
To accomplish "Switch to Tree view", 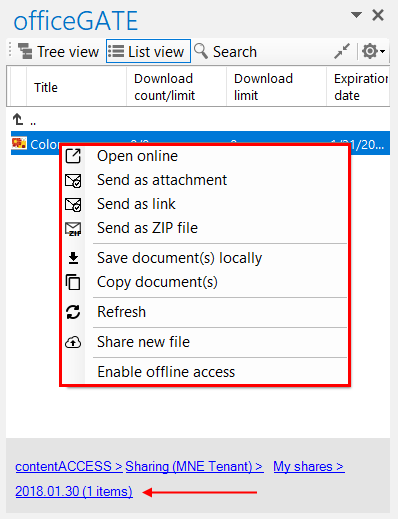I will [x=58, y=51].
